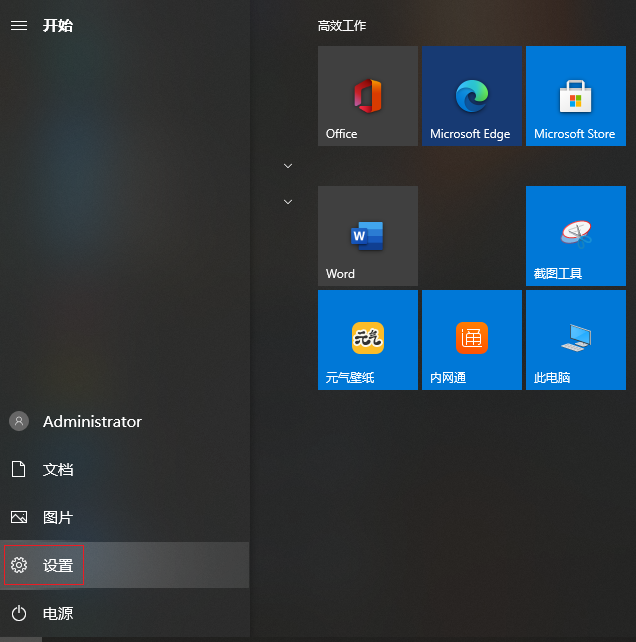Click the 电源 power button
Screen dimensions: 636x642
click(19, 613)
